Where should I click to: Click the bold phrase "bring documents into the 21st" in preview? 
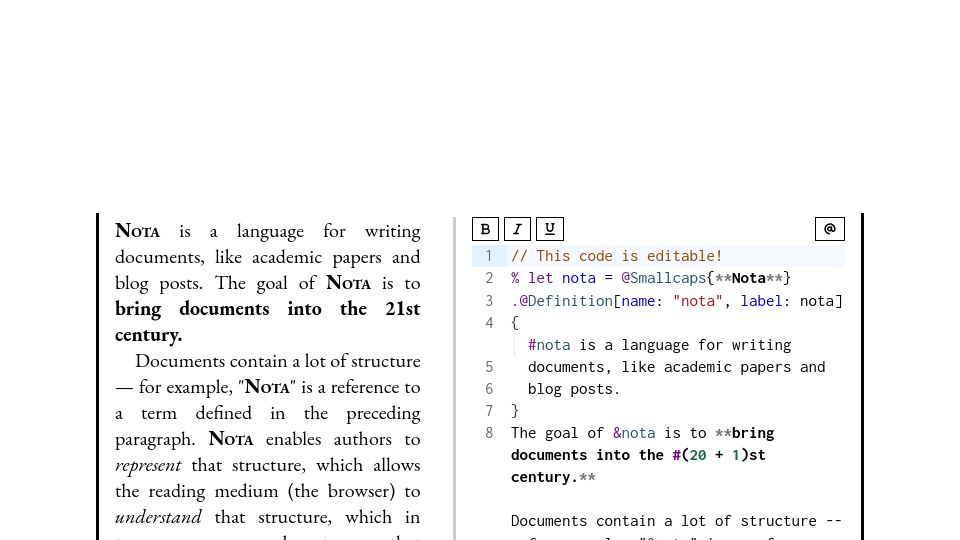(268, 309)
